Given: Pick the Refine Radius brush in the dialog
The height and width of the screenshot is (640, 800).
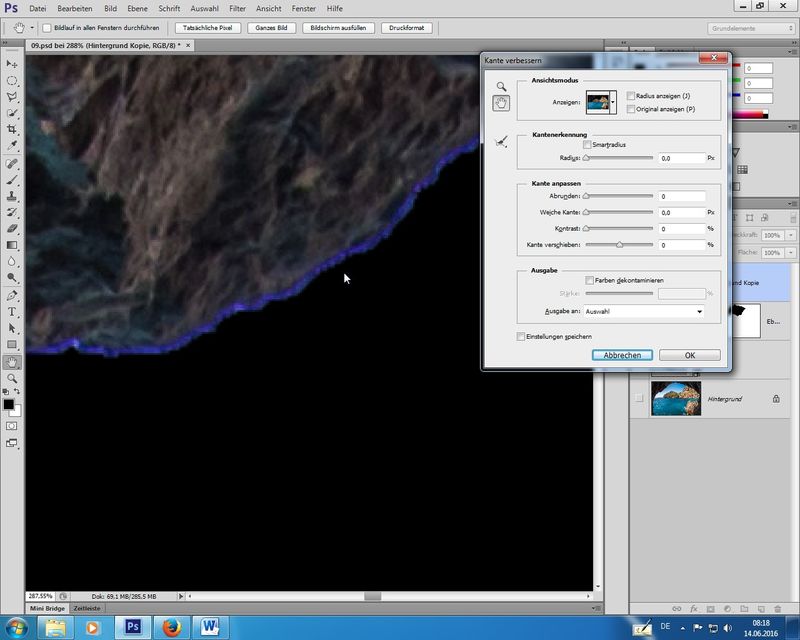Looking at the screenshot, I should coord(502,142).
